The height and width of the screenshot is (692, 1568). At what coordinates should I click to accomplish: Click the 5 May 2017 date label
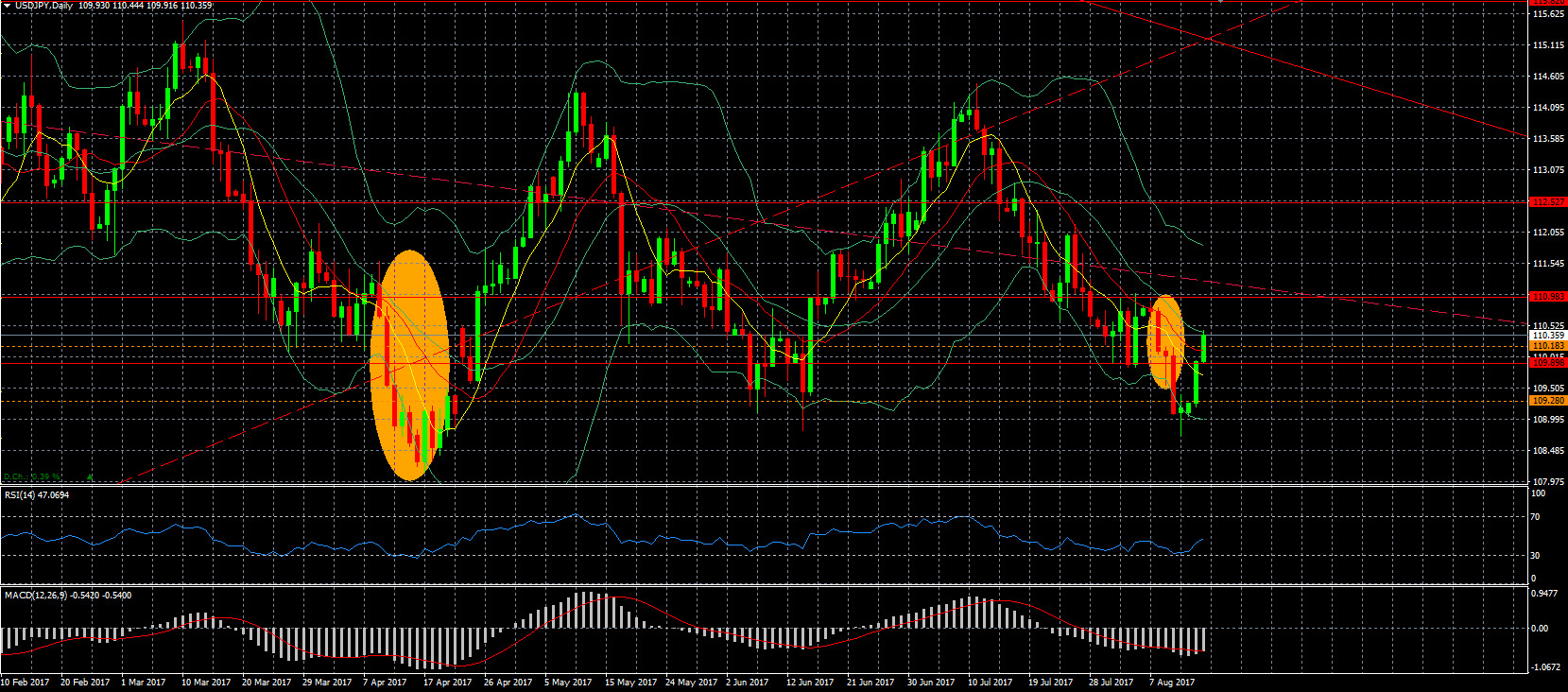[x=568, y=682]
